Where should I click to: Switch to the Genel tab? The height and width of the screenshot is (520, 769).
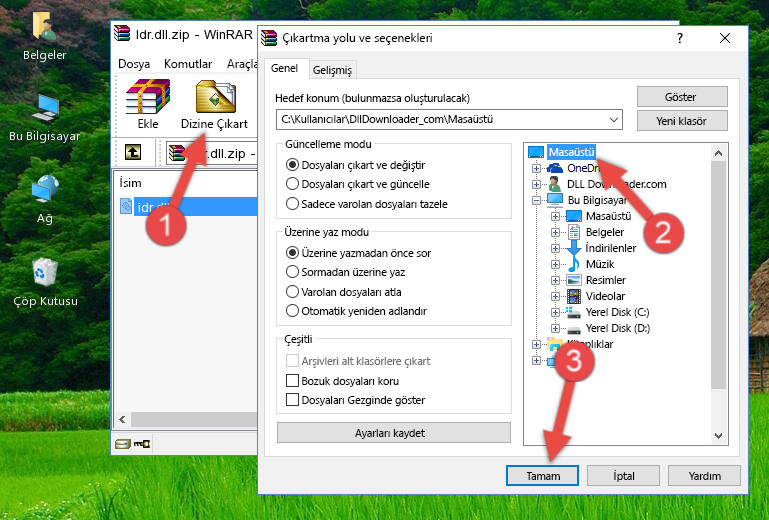pyautogui.click(x=284, y=69)
